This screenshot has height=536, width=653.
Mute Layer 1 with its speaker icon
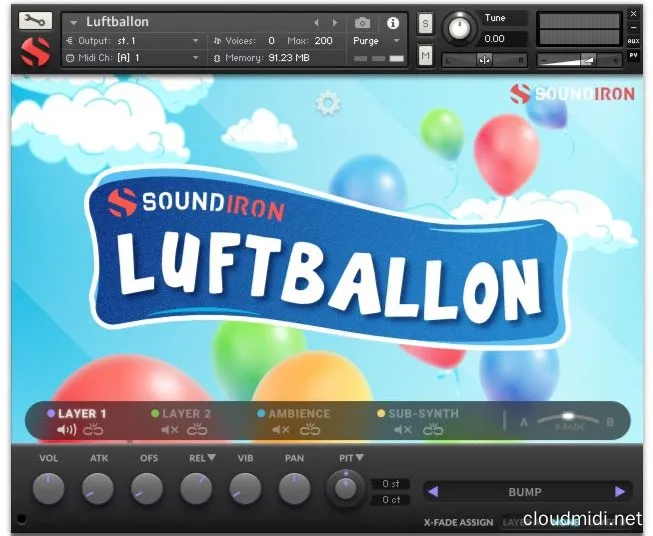(x=67, y=431)
